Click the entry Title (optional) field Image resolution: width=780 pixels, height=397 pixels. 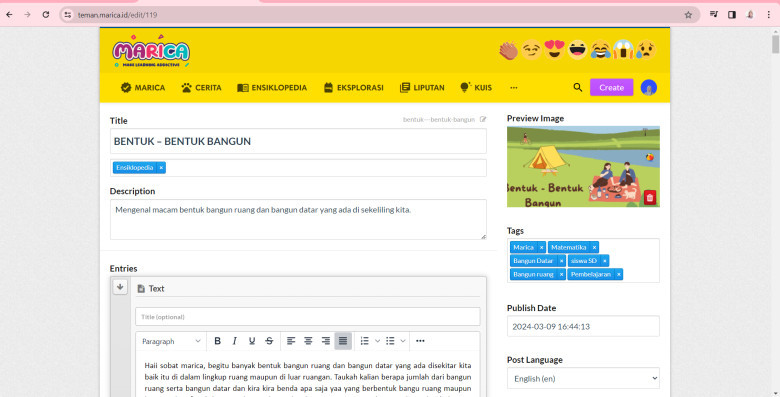coord(307,317)
